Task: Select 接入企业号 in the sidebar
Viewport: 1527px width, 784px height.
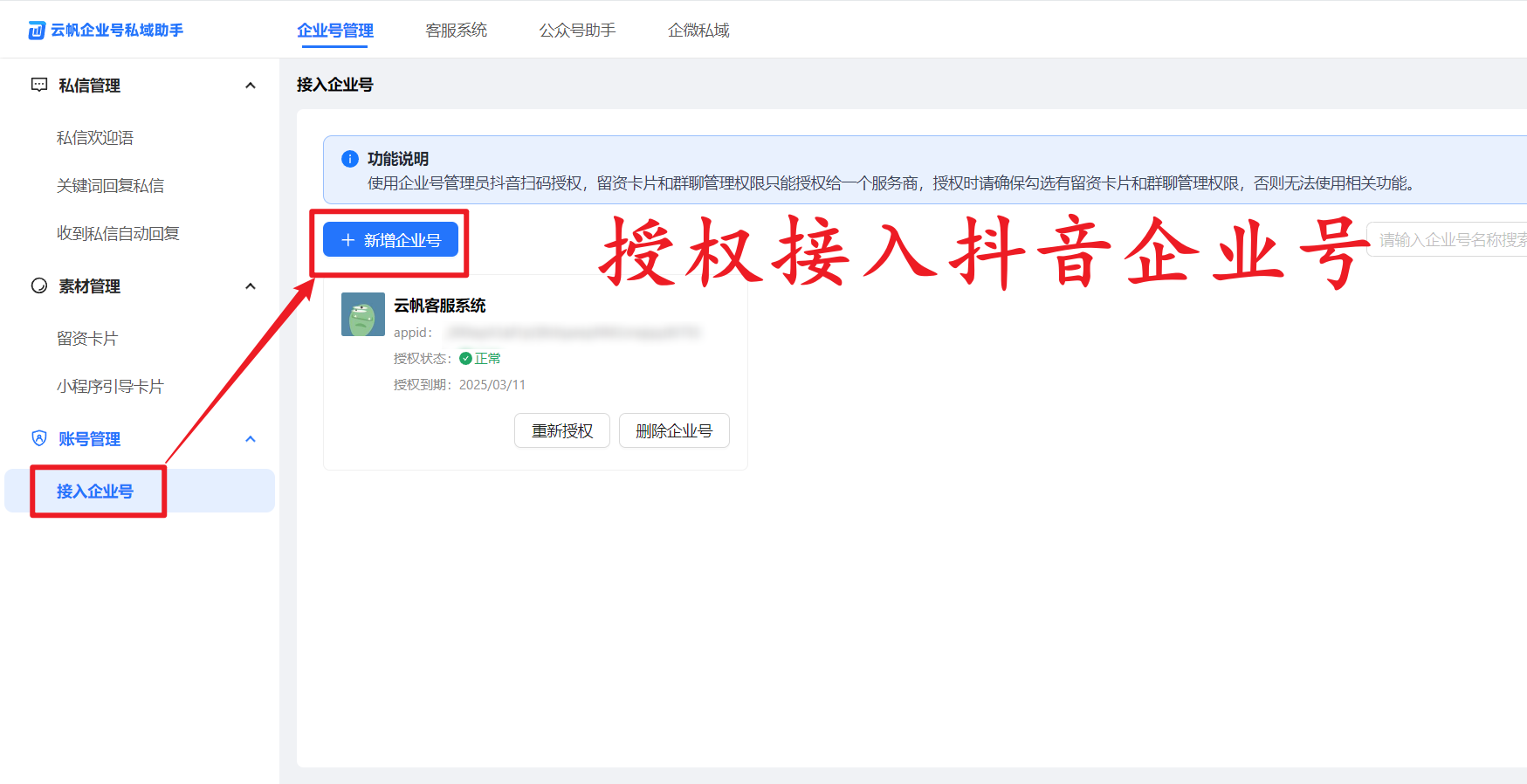Action: [140, 491]
